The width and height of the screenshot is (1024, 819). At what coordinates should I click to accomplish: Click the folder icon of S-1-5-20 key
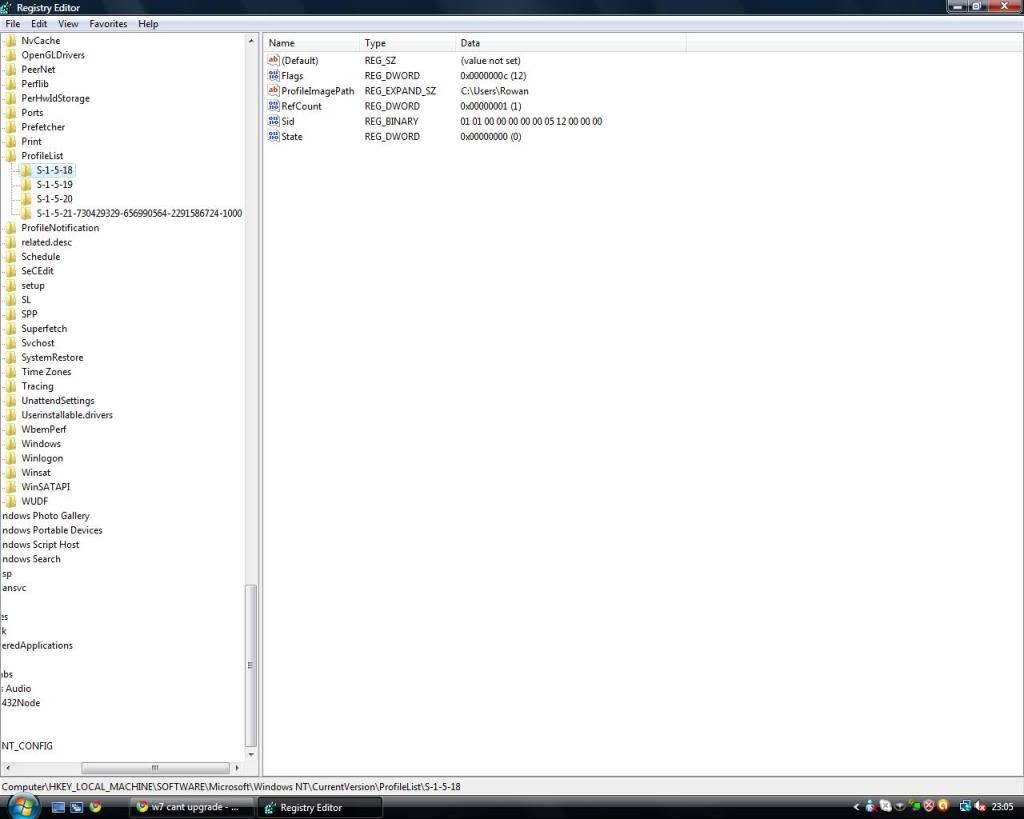[x=26, y=199]
